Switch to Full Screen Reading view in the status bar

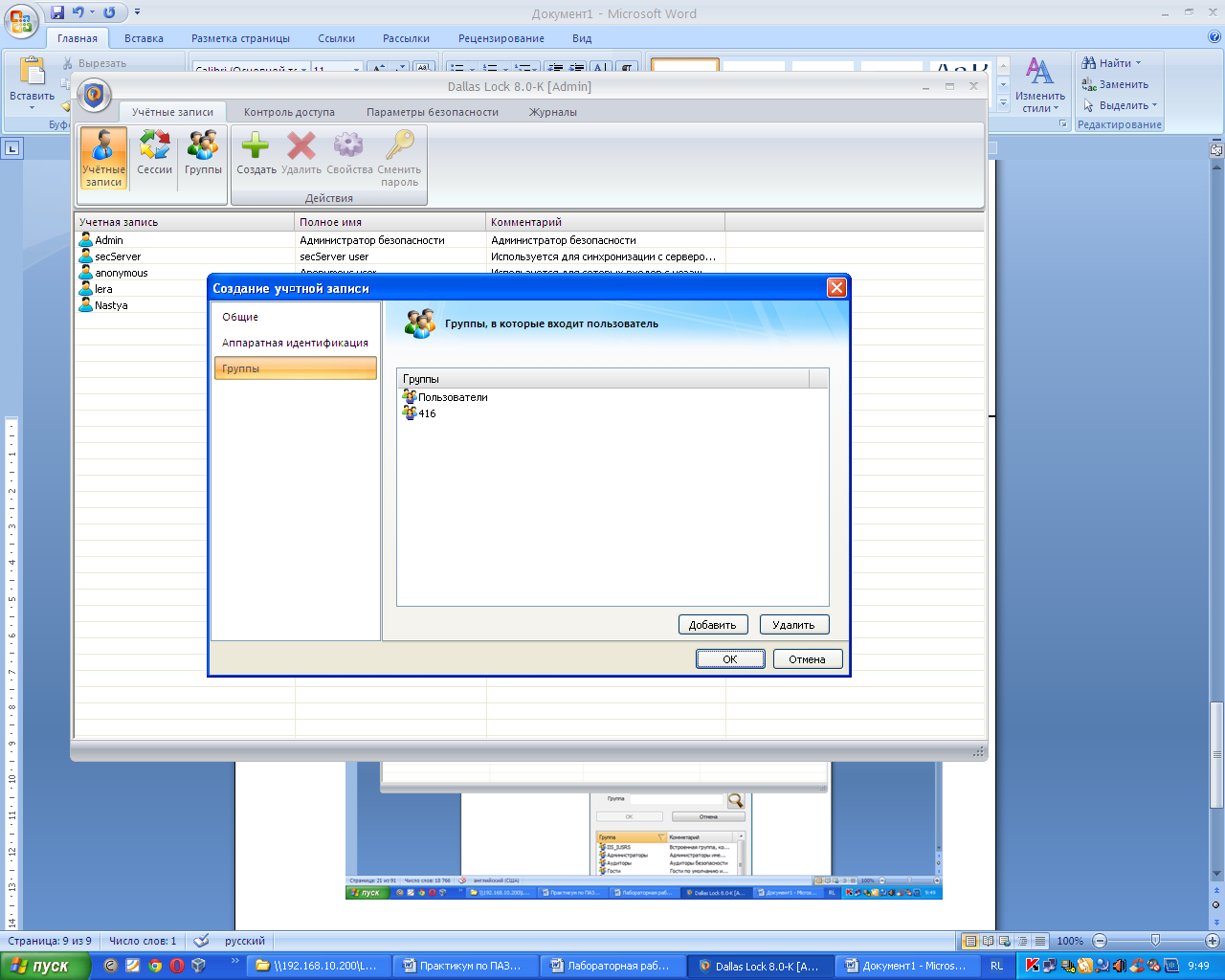(x=988, y=941)
